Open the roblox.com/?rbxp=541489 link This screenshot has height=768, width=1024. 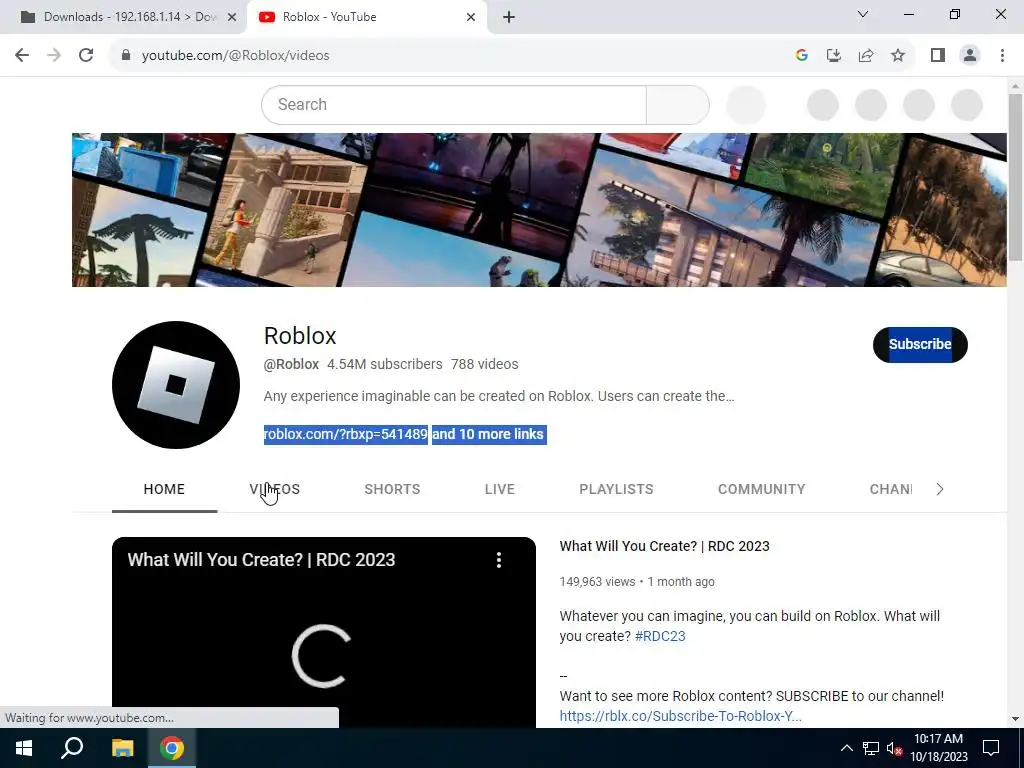coord(345,434)
